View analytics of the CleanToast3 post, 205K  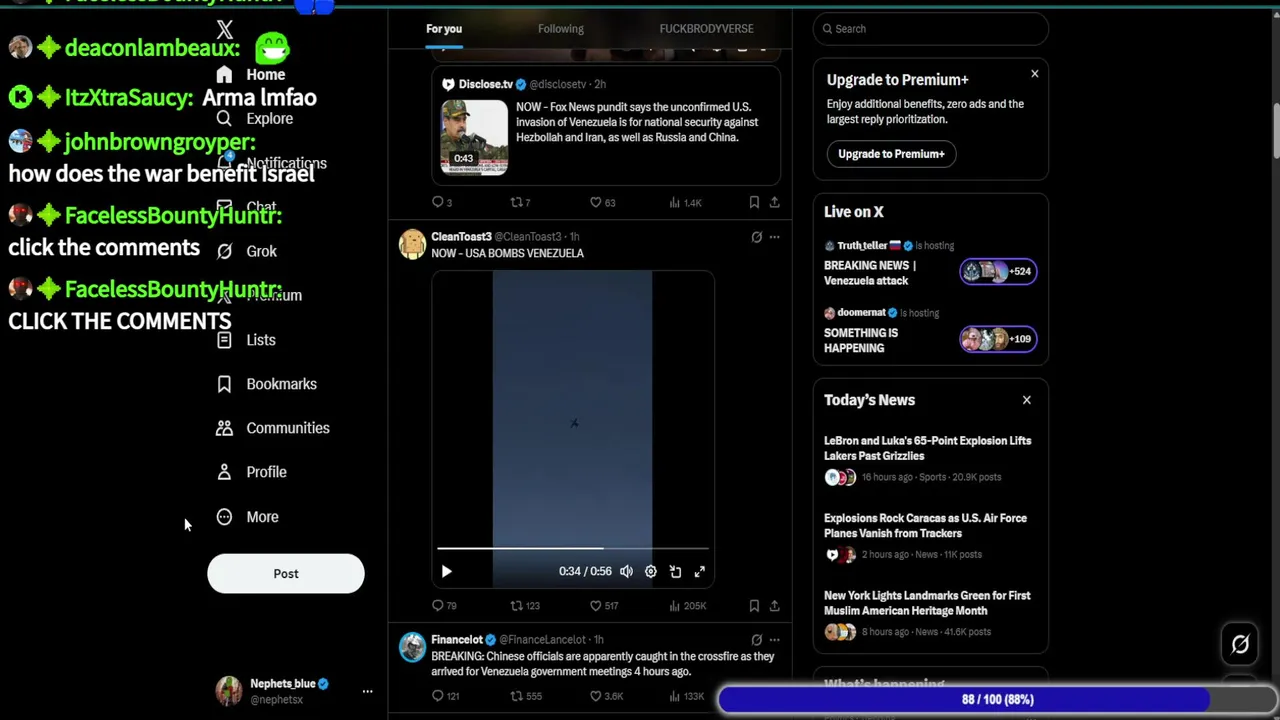pyautogui.click(x=687, y=605)
